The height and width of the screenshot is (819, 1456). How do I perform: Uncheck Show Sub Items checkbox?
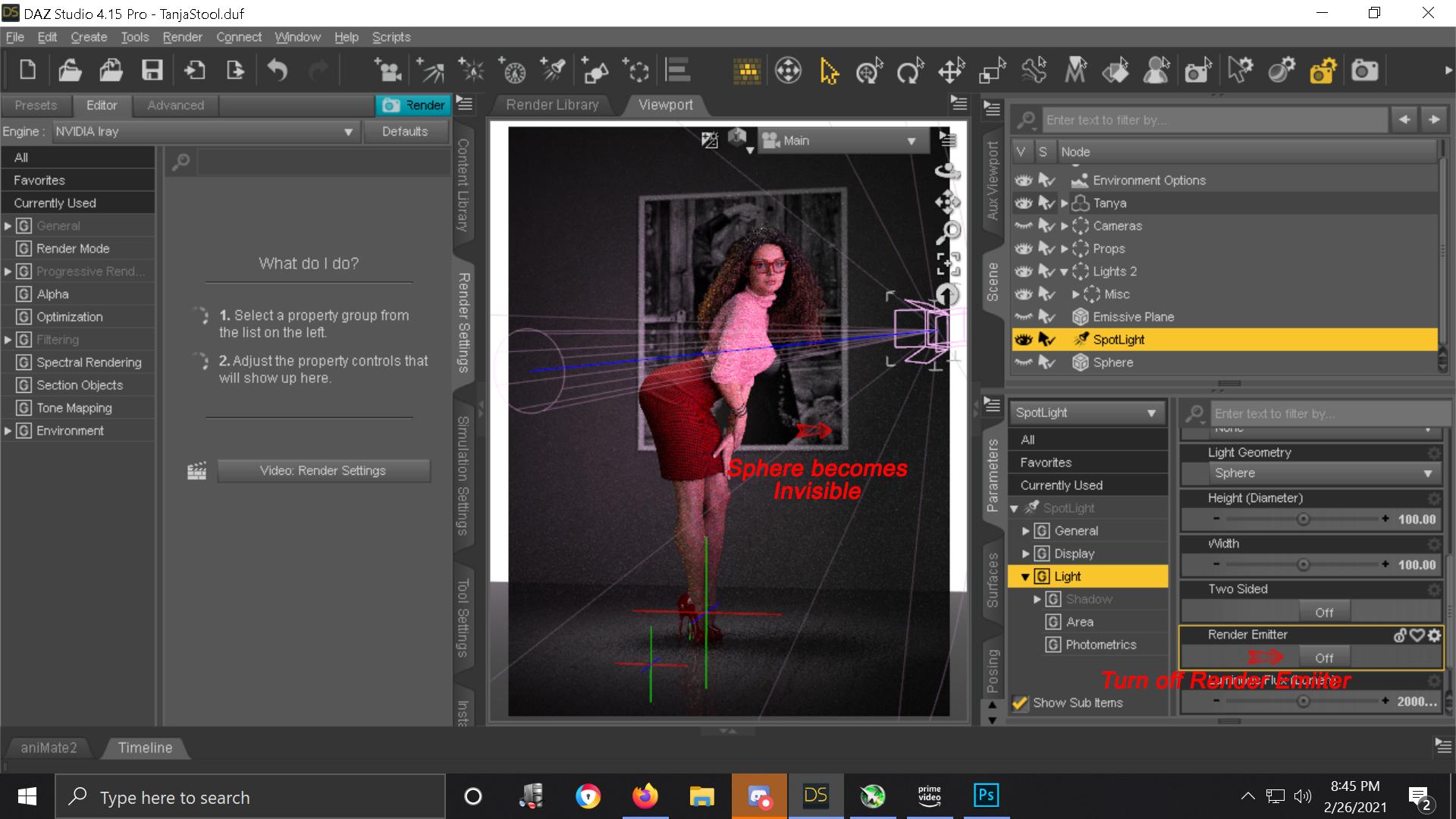click(x=1020, y=703)
